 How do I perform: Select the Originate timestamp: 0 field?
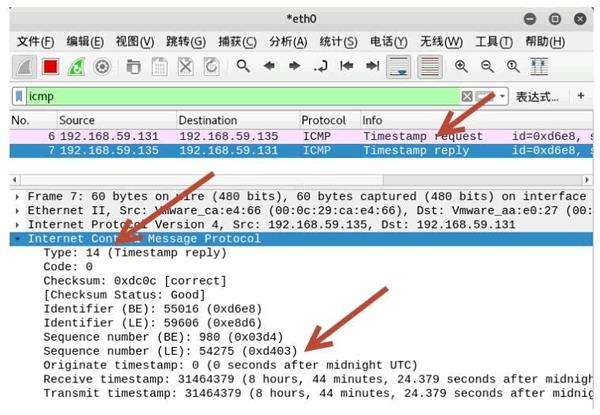point(230,365)
